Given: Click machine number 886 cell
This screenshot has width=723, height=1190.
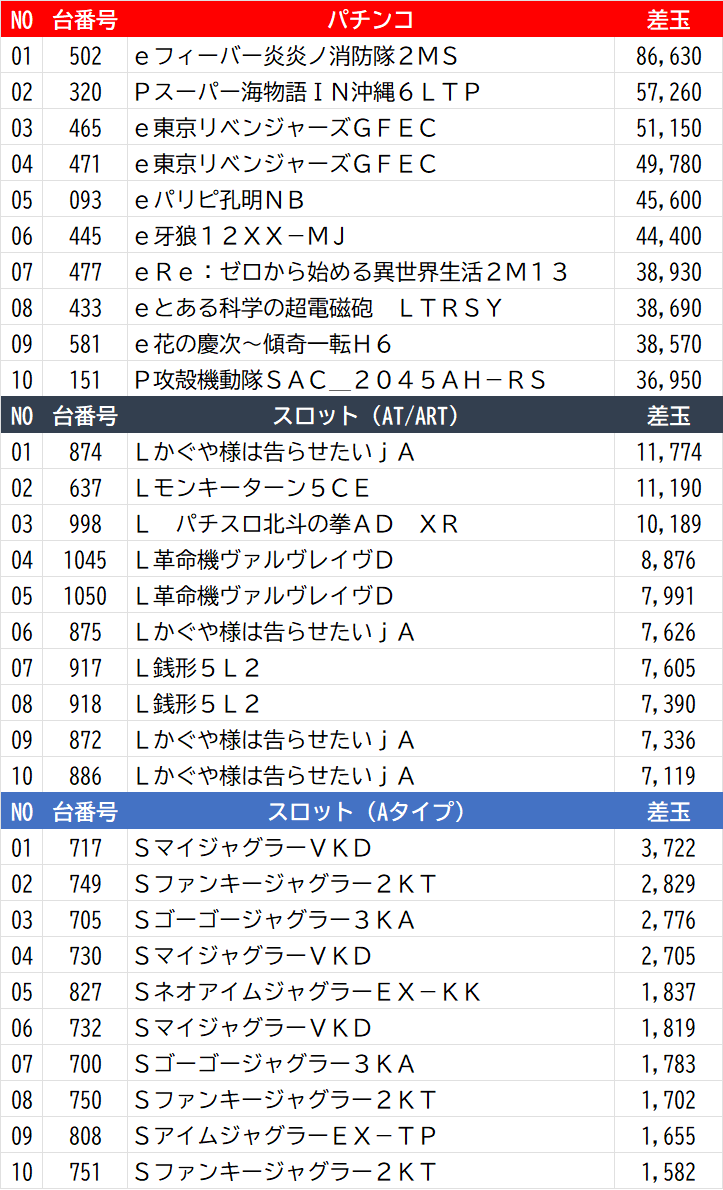Looking at the screenshot, I should click(x=85, y=776).
